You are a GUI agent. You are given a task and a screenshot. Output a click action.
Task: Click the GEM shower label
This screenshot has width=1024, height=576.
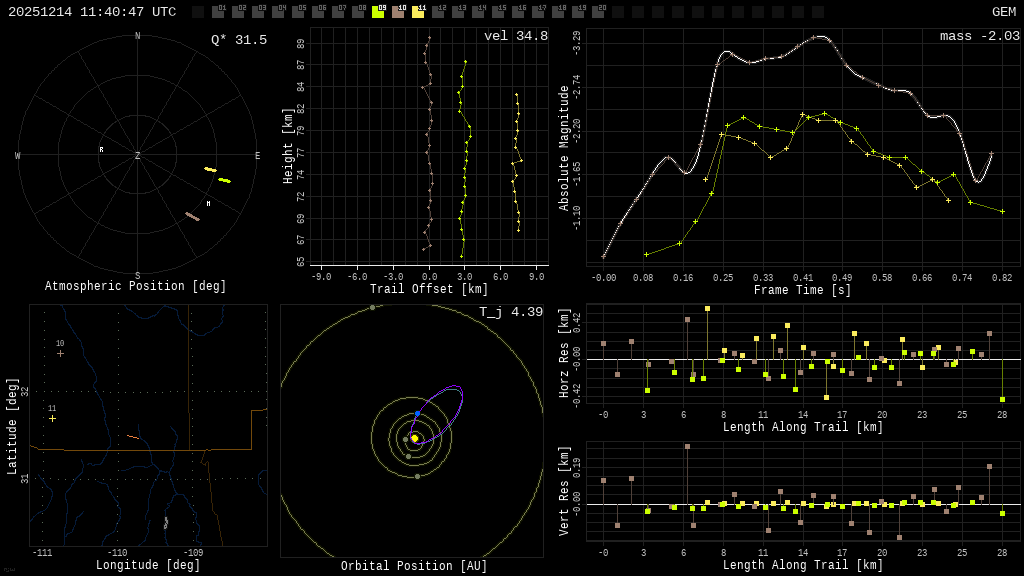(1003, 12)
